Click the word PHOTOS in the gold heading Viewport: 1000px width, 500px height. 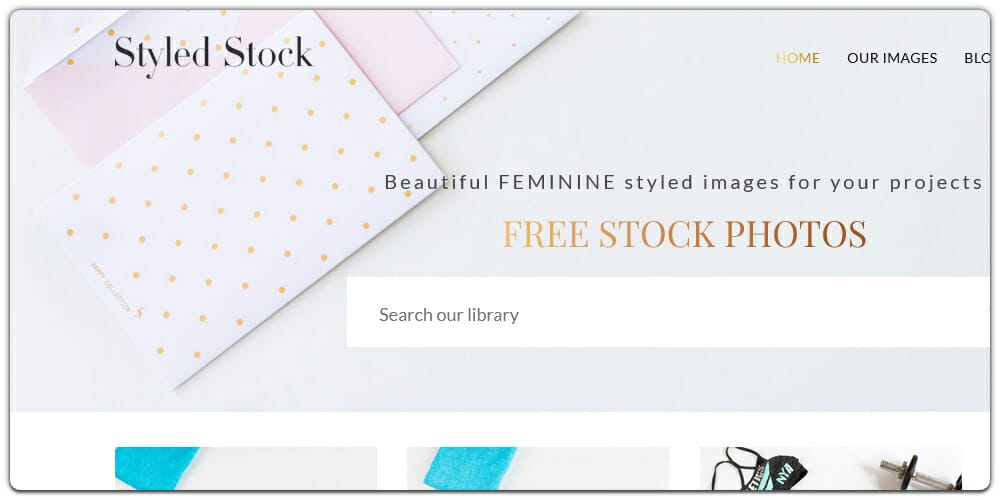click(795, 233)
